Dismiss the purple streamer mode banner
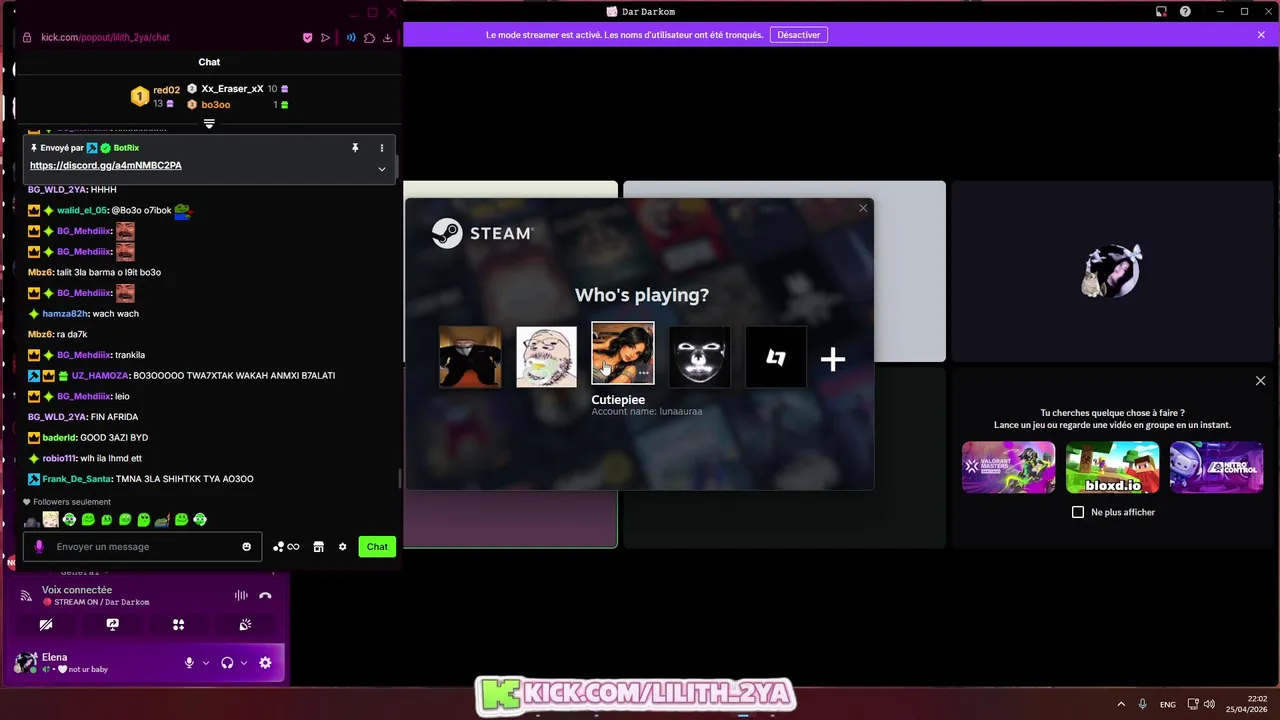The width and height of the screenshot is (1280, 720). 1261,35
